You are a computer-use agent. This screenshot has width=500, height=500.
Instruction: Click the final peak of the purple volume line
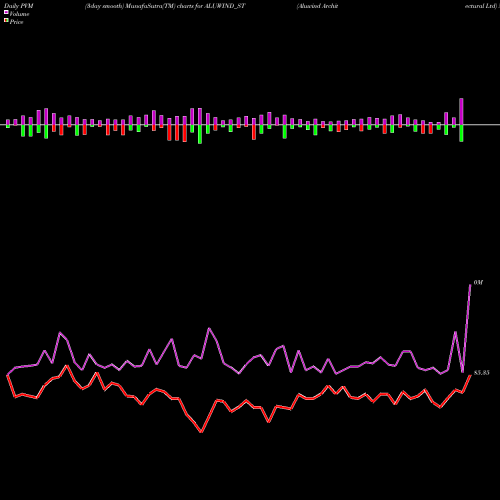tap(470, 285)
